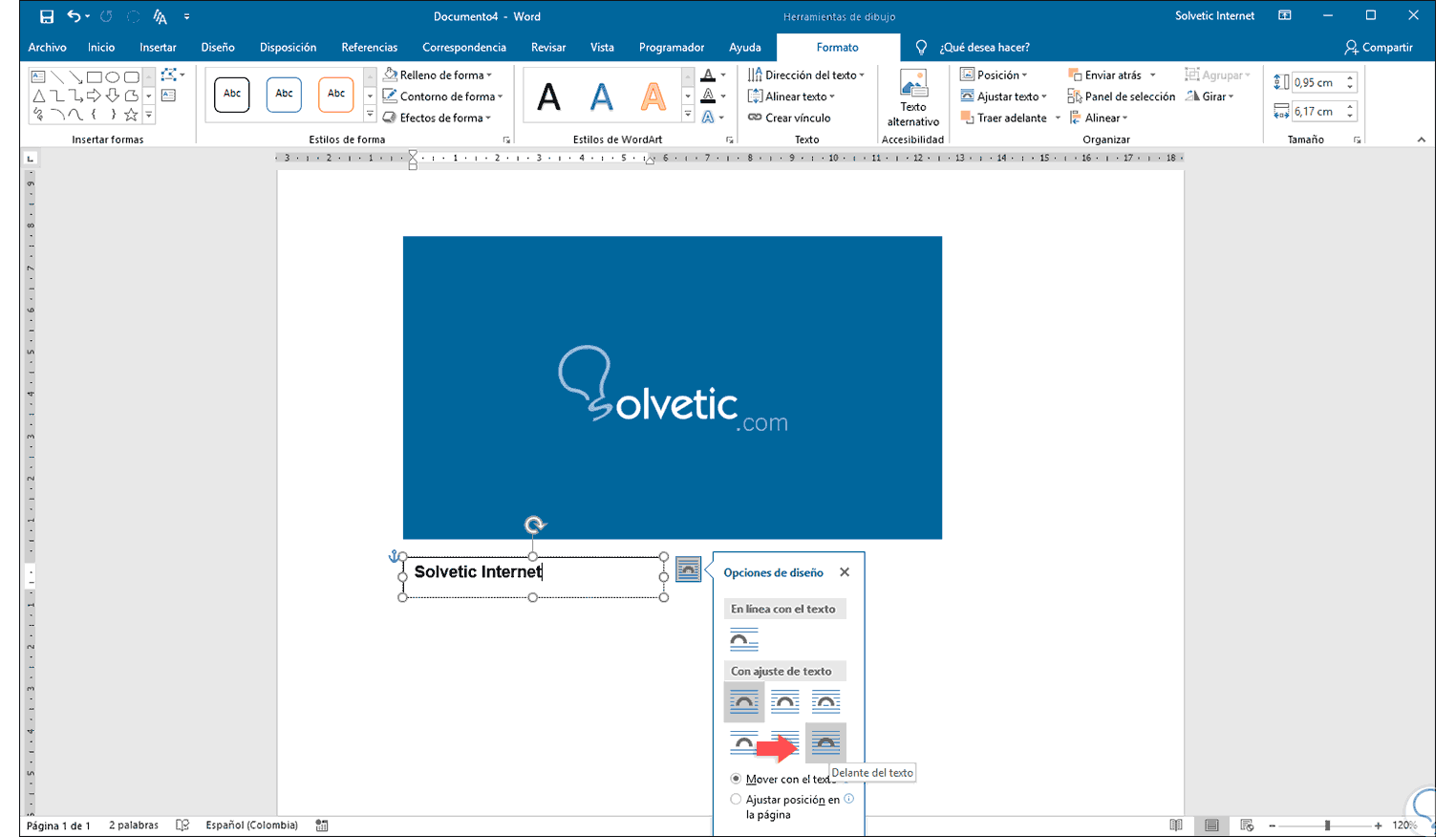Select the Transparente wrap option, third in wrap grid
The image size is (1456, 837).
(825, 702)
